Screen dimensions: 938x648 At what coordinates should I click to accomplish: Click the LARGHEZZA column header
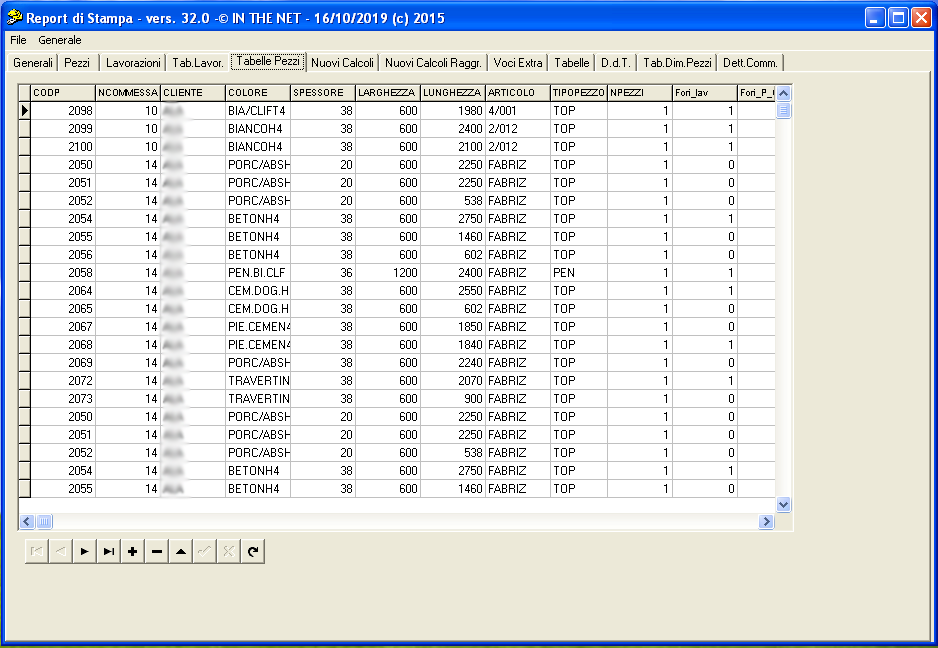click(x=388, y=93)
